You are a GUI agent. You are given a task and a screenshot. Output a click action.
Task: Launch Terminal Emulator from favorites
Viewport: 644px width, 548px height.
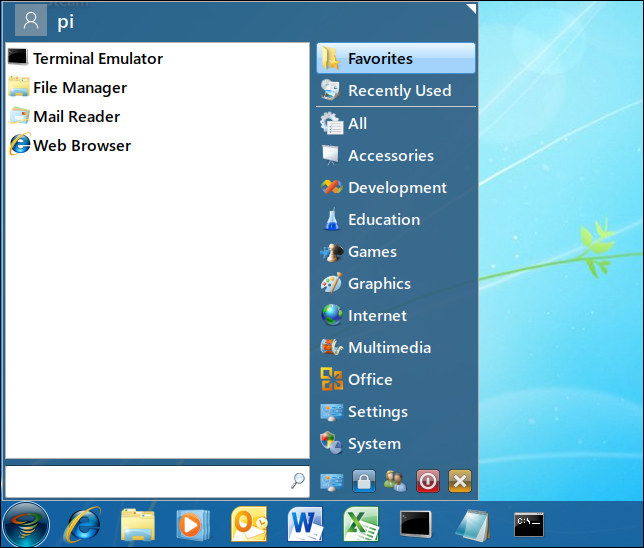coord(97,58)
